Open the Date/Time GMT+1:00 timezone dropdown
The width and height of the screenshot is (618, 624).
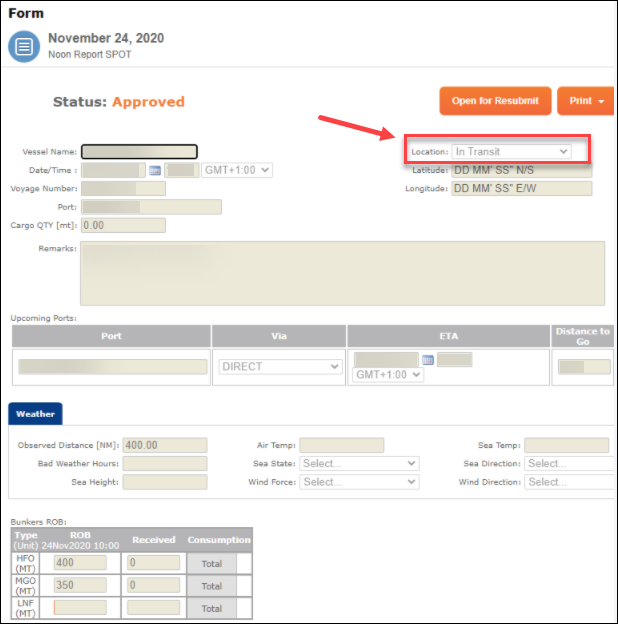(x=237, y=170)
